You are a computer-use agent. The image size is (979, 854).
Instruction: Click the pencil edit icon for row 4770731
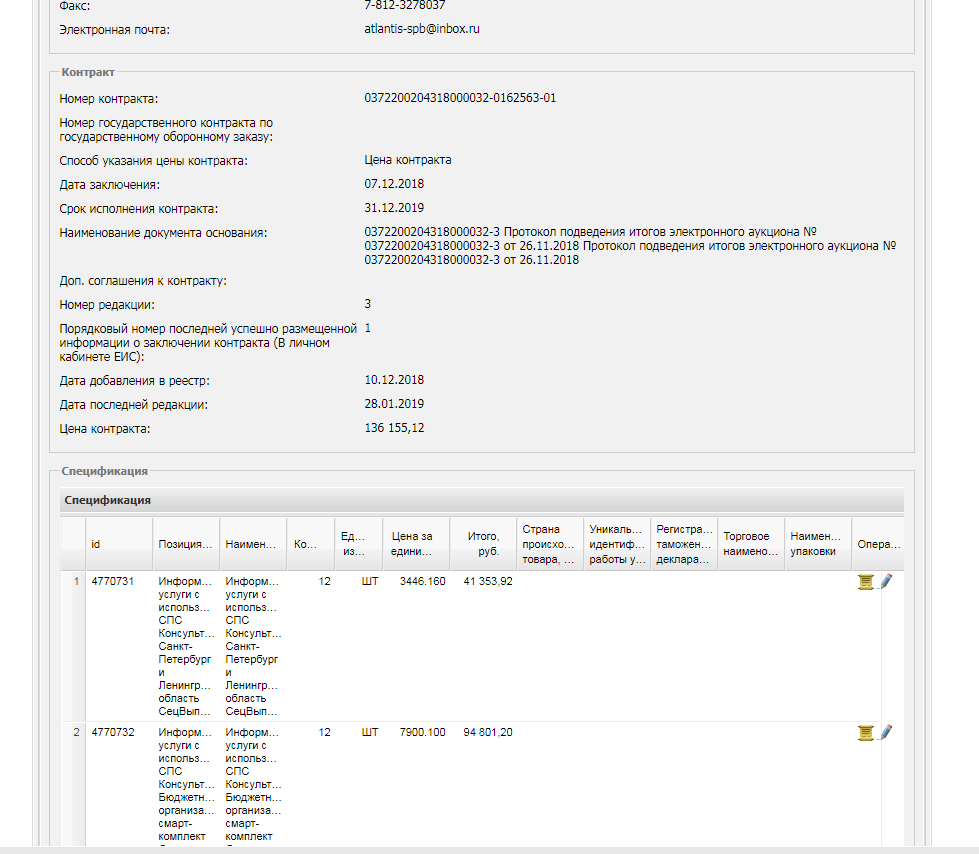click(886, 581)
